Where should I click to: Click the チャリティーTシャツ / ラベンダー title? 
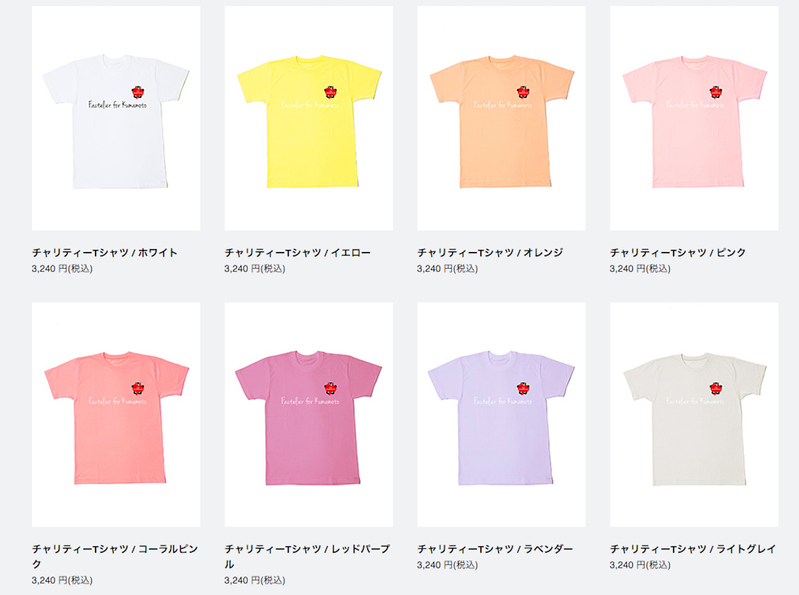[495, 549]
